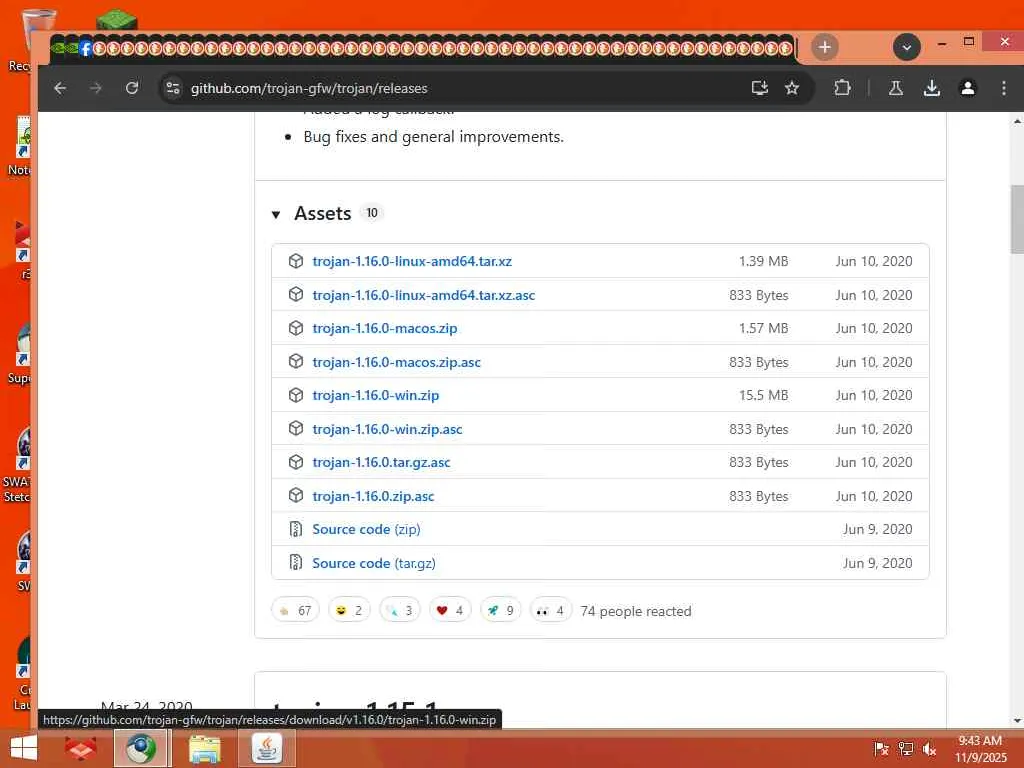This screenshot has width=1024, height=768.
Task: Click package icon for trojan-1.16.0-linux-amd64.tar.xz
Action: tap(296, 261)
